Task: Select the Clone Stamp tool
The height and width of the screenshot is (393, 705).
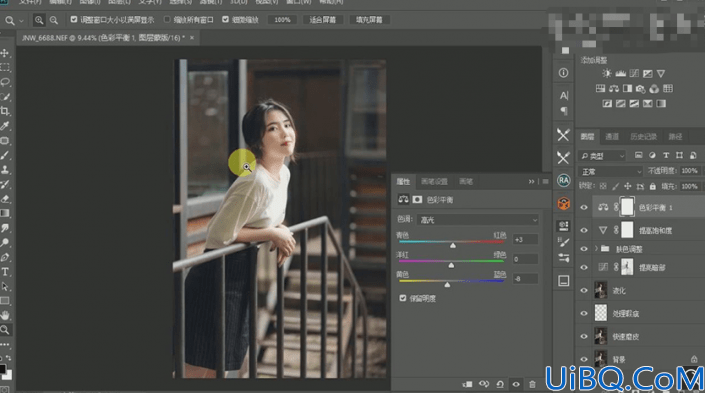Action: click(5, 170)
